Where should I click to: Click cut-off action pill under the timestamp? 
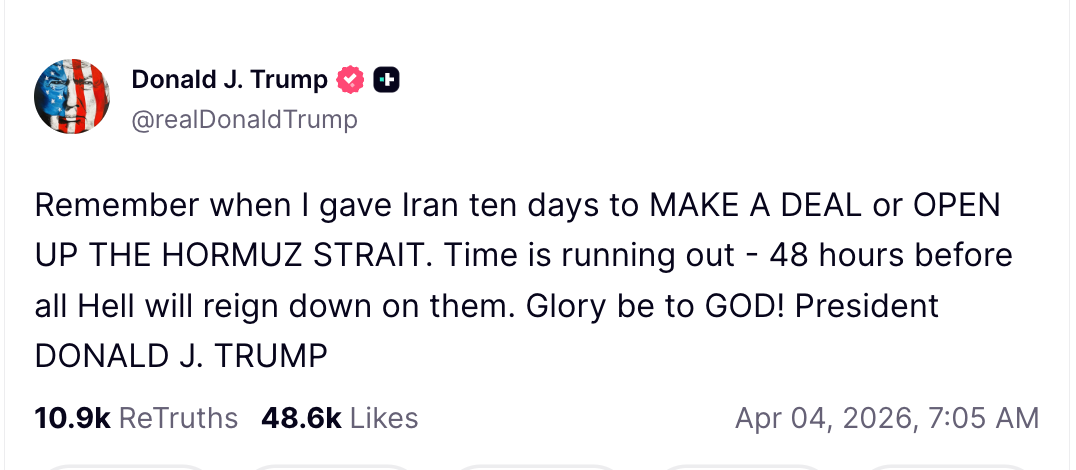coord(950,466)
